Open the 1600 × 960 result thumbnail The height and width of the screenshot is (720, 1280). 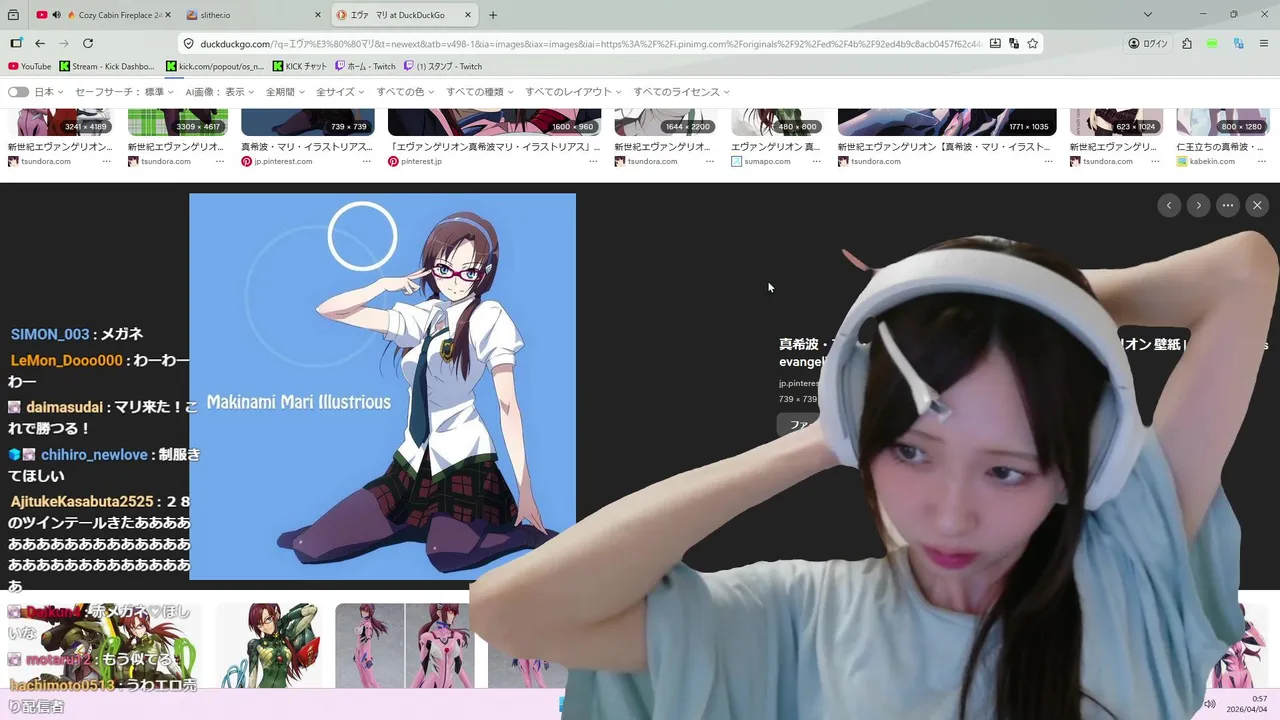494,122
